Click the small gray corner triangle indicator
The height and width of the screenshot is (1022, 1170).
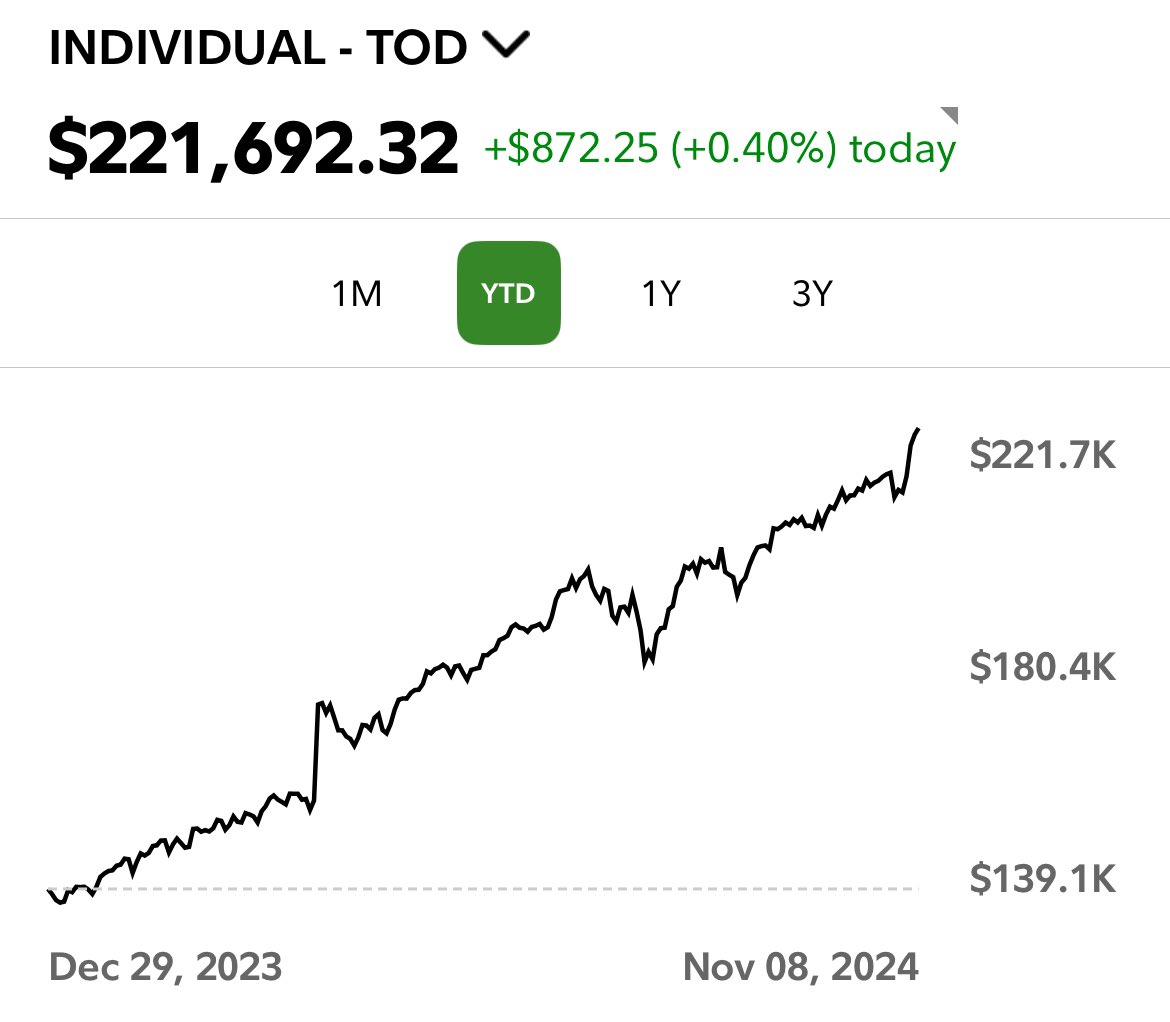click(x=949, y=115)
